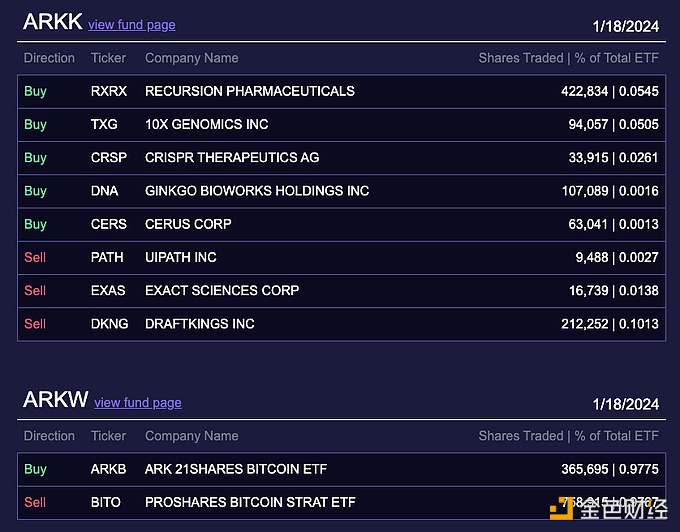Click Buy direction in the CRSP row
The image size is (680, 532).
[x=35, y=158]
